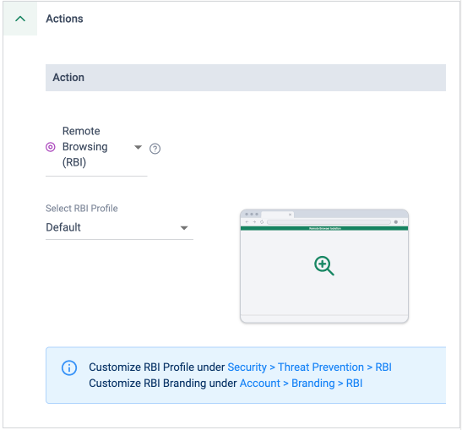Select the Remote Browsing (RBI) action text

tap(85, 147)
